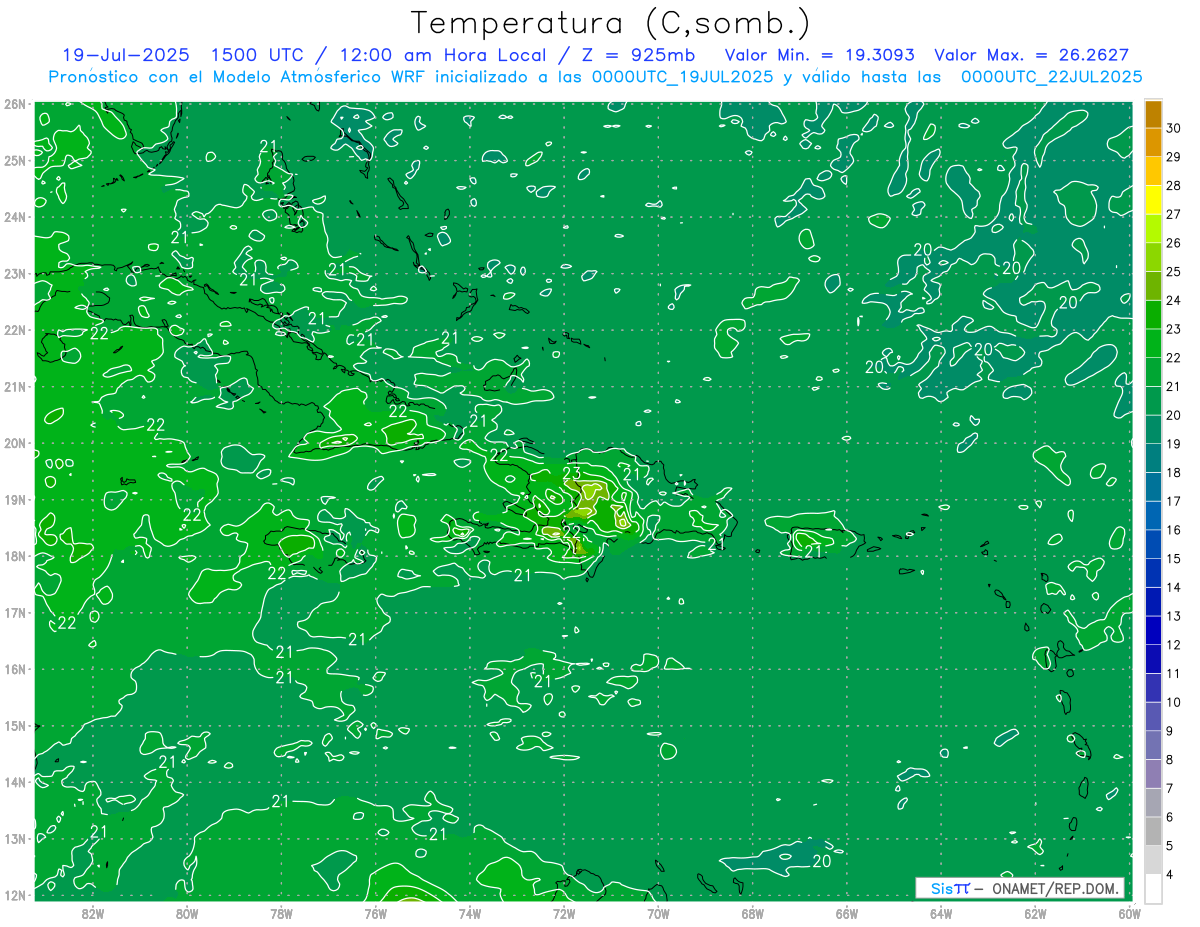Viewport: 1200px width, 927px height.
Task: Click the 62W longitude axis label
Action: coord(1035,912)
